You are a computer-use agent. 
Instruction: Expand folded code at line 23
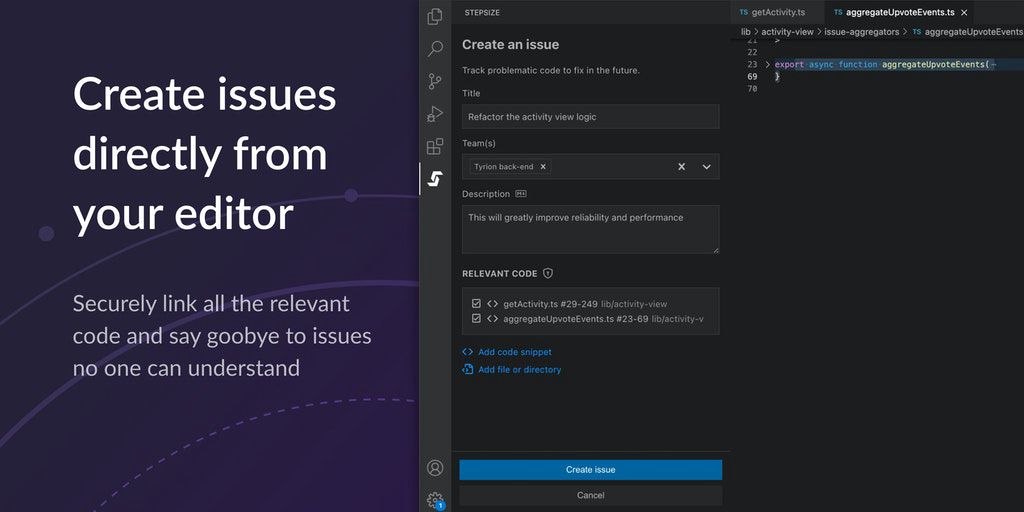click(x=768, y=64)
